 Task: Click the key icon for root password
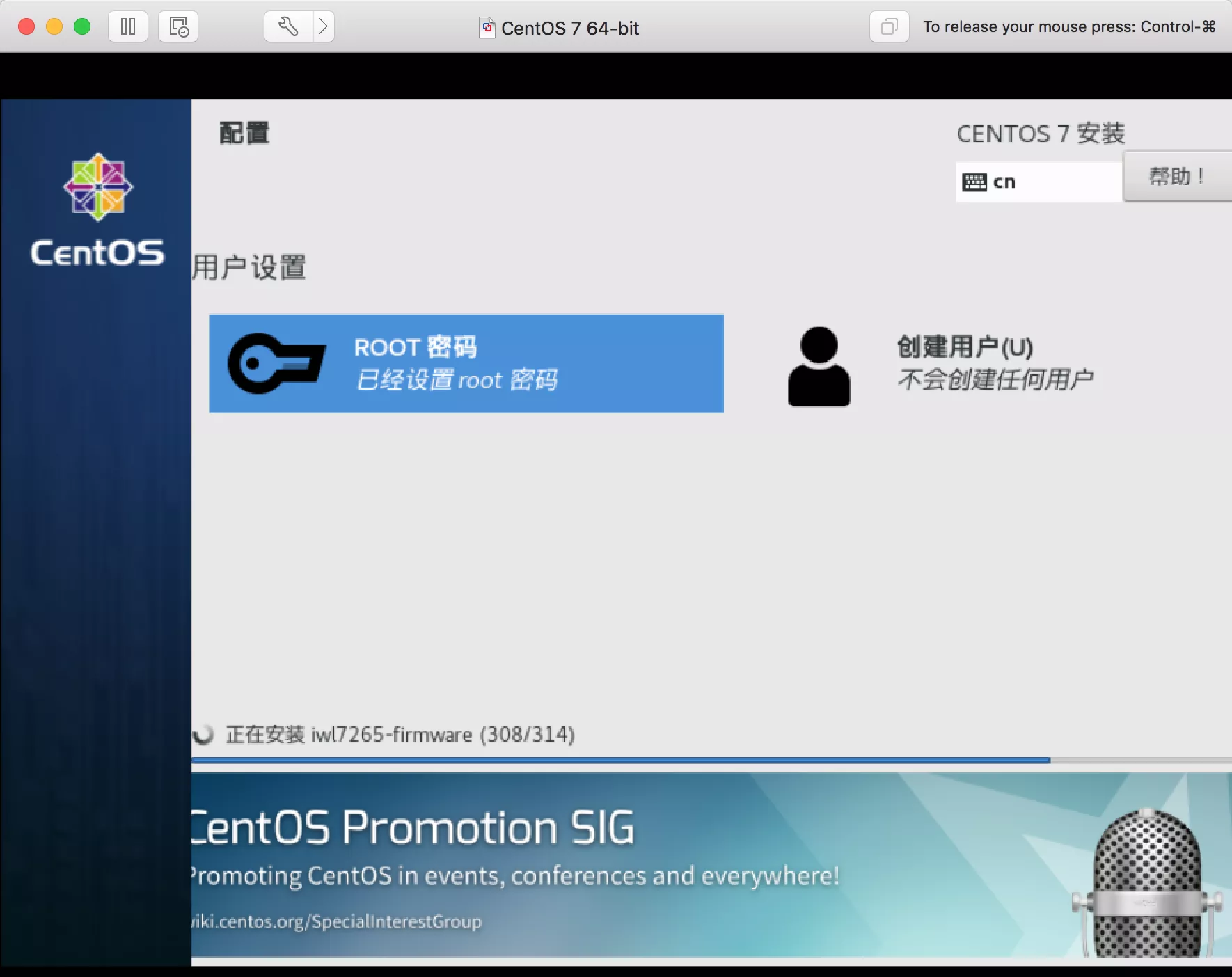[x=276, y=363]
